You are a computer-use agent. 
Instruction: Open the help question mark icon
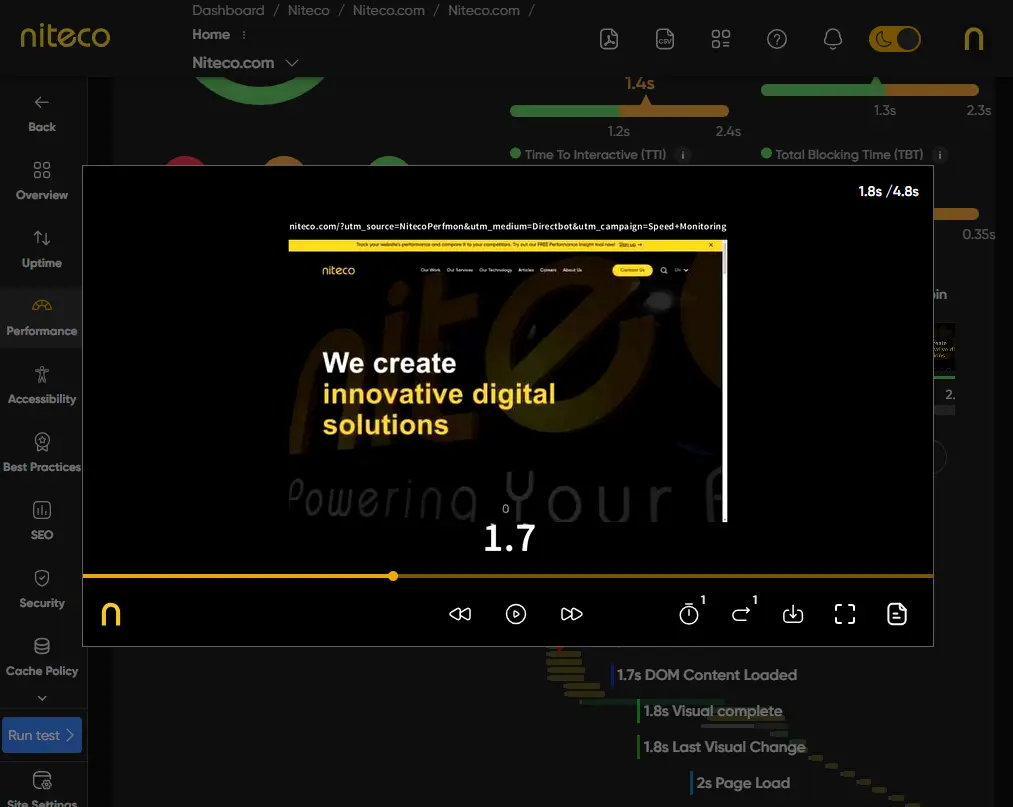pyautogui.click(x=777, y=39)
